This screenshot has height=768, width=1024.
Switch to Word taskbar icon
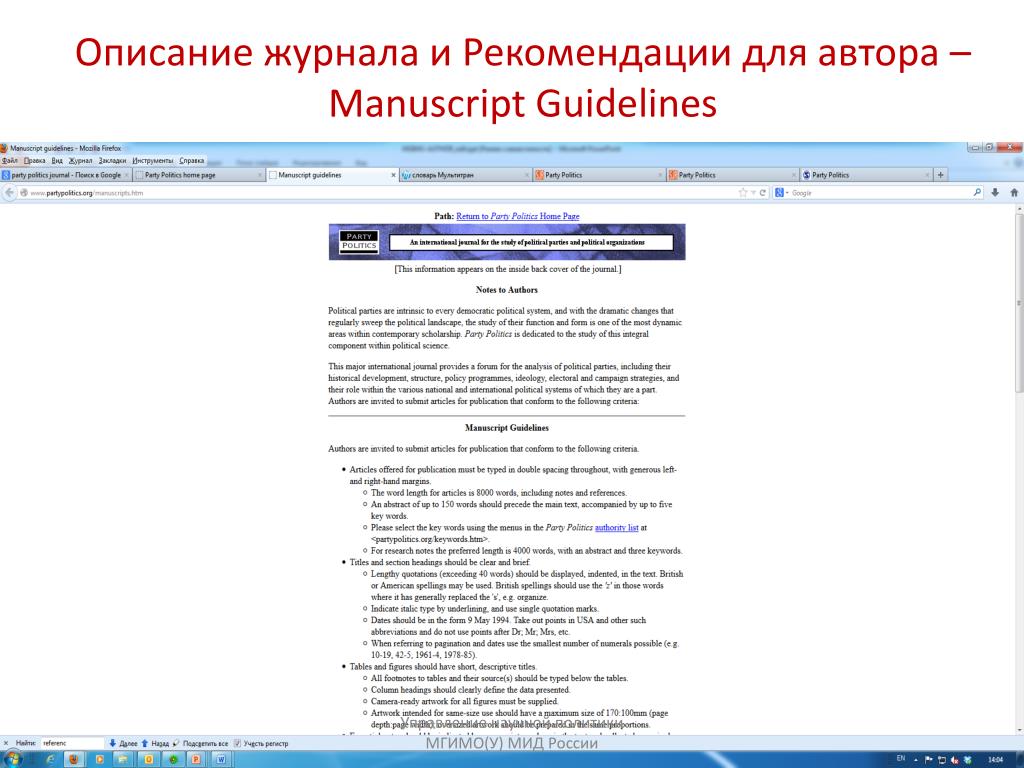tap(221, 760)
